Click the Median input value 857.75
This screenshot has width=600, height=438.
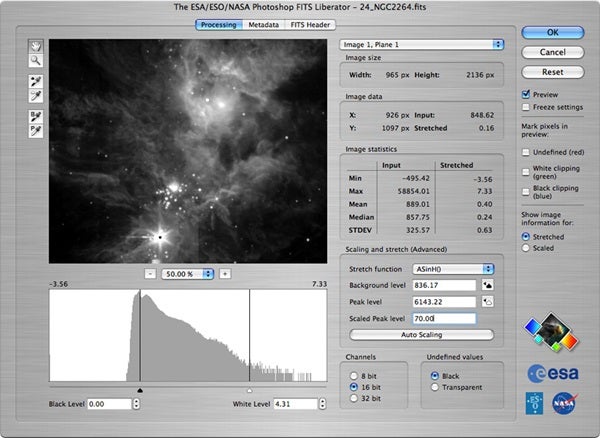(417, 217)
